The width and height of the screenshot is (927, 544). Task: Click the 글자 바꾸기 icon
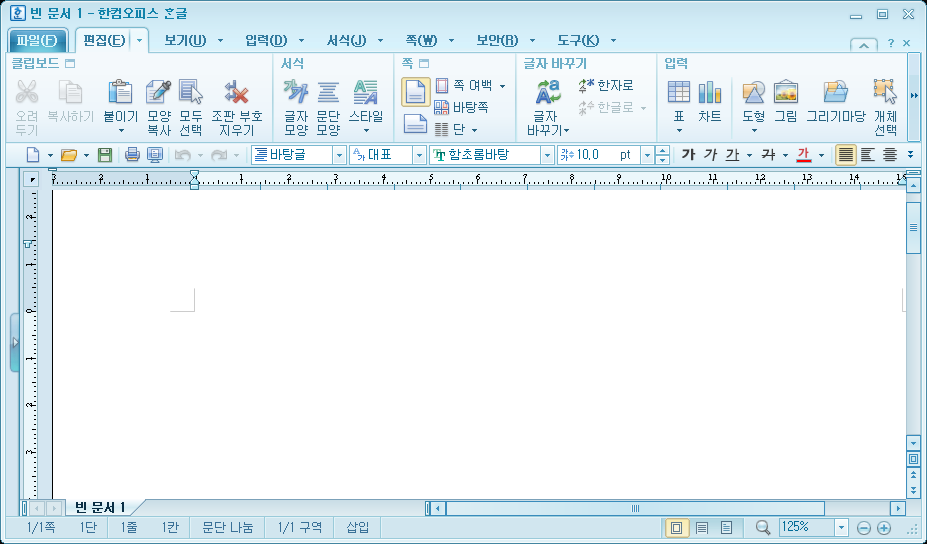tap(548, 92)
